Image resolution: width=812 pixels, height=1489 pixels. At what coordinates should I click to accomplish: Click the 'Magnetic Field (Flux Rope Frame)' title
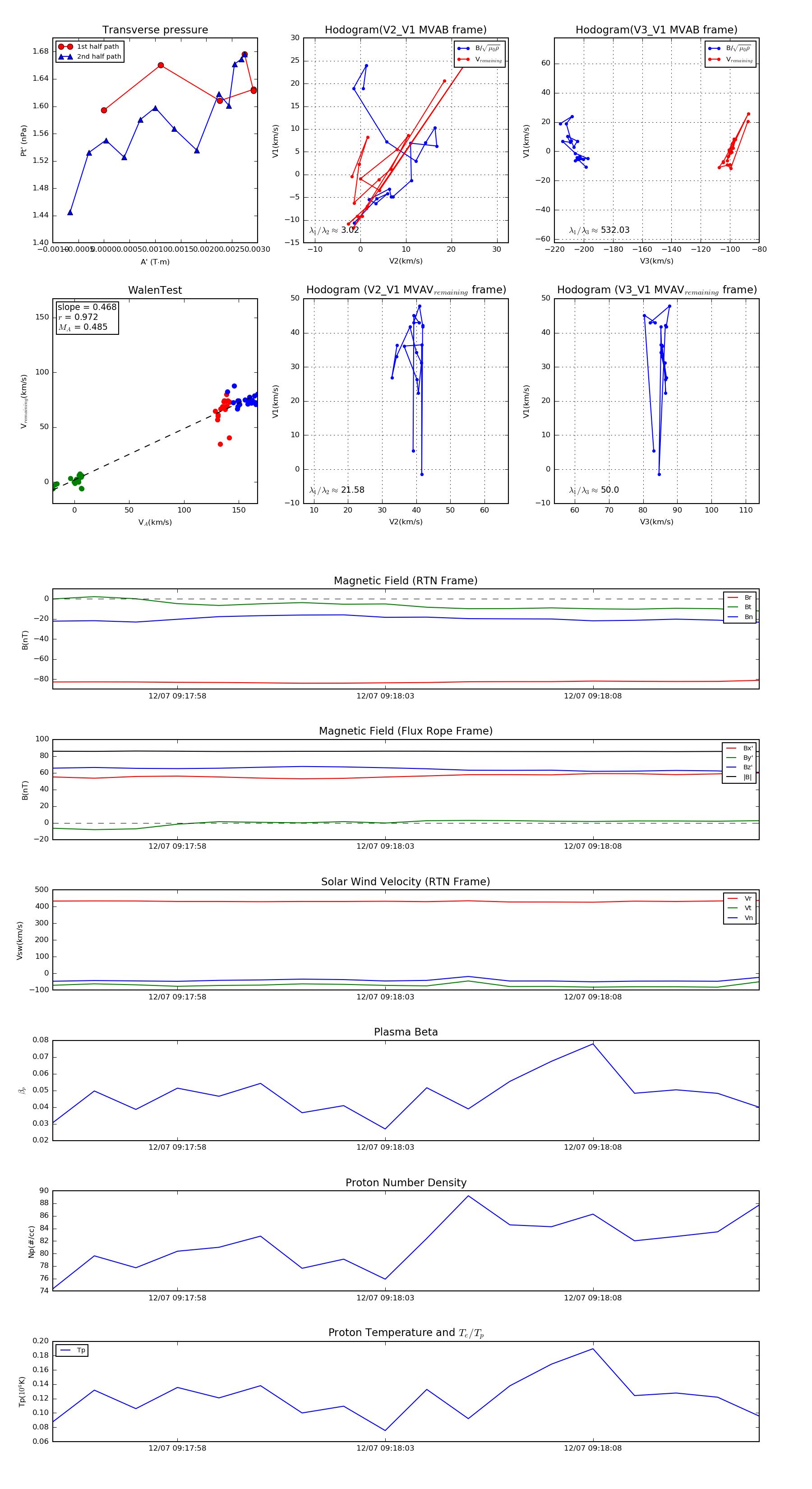point(406,731)
